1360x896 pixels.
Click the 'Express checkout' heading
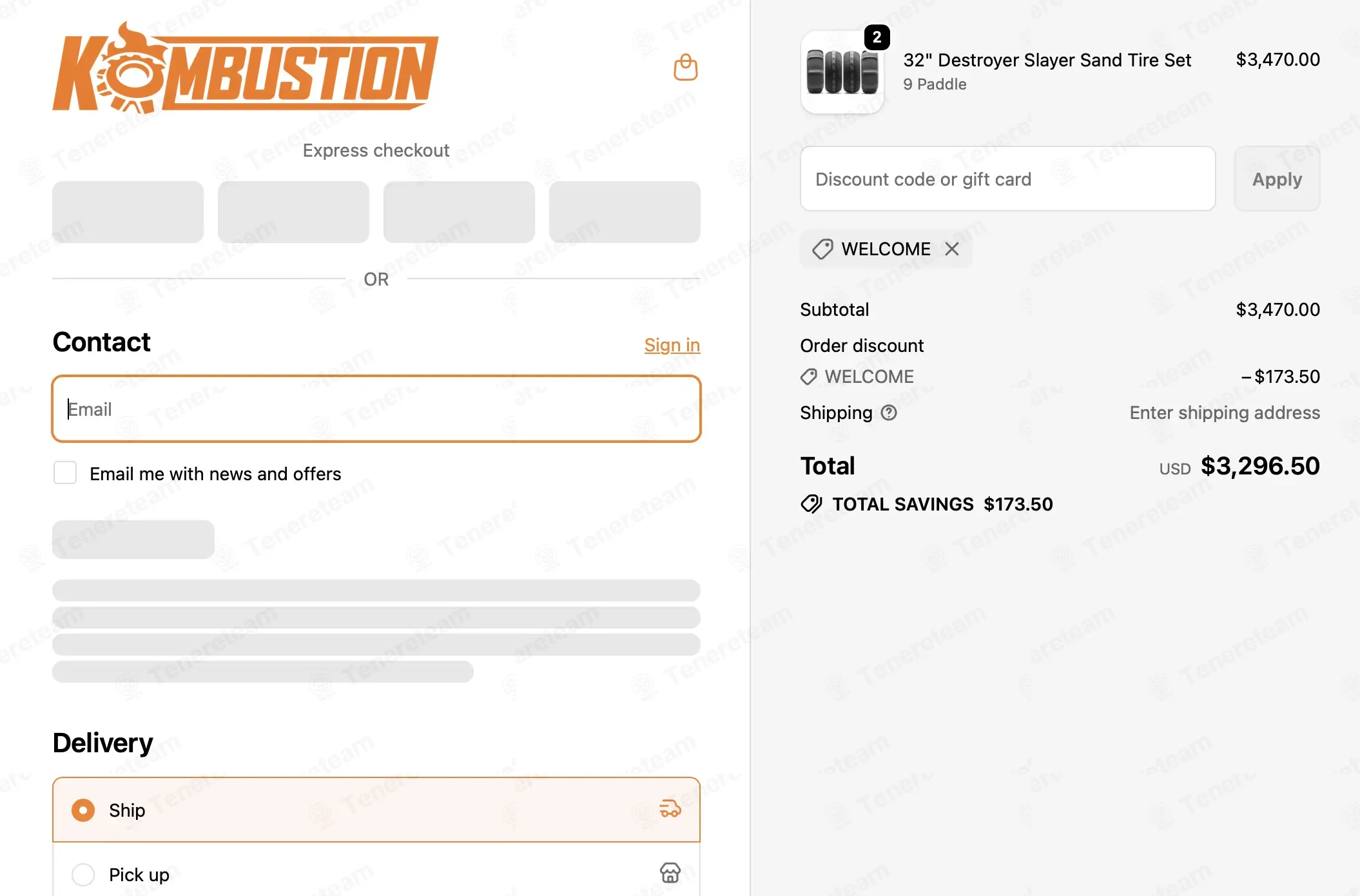(376, 150)
